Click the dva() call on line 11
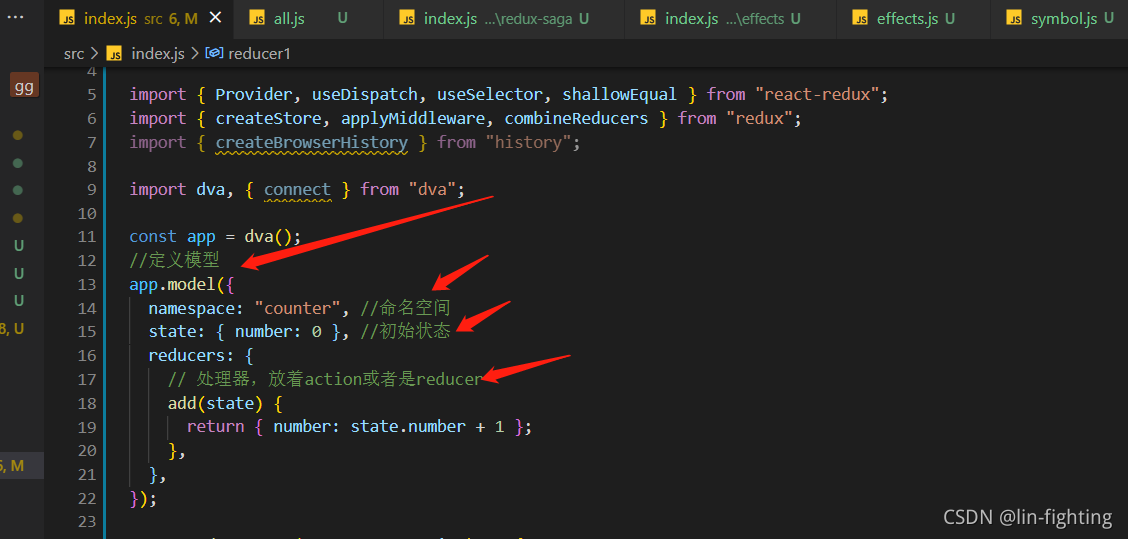 point(268,237)
